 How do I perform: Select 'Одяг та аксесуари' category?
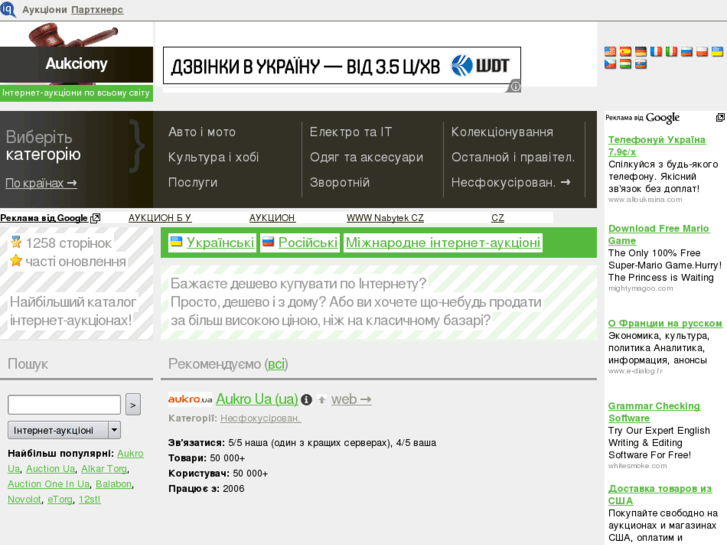pos(366,157)
